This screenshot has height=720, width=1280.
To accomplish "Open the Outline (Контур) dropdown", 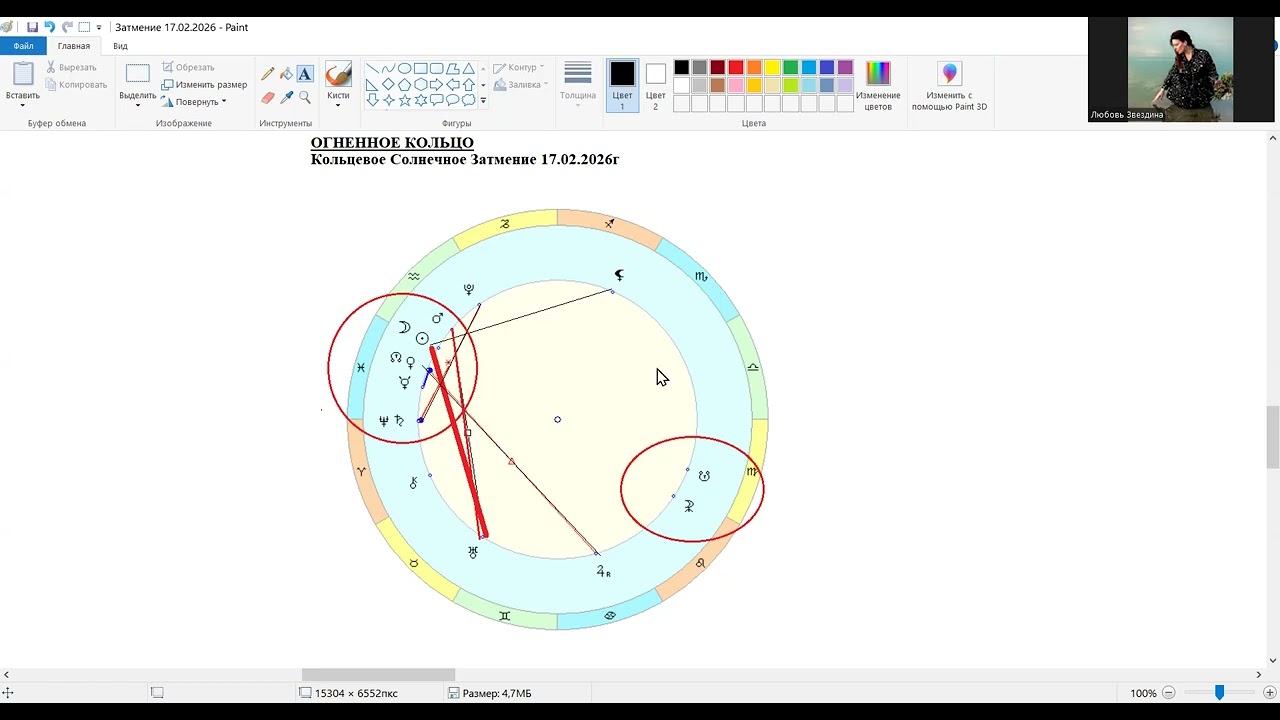I will (519, 68).
